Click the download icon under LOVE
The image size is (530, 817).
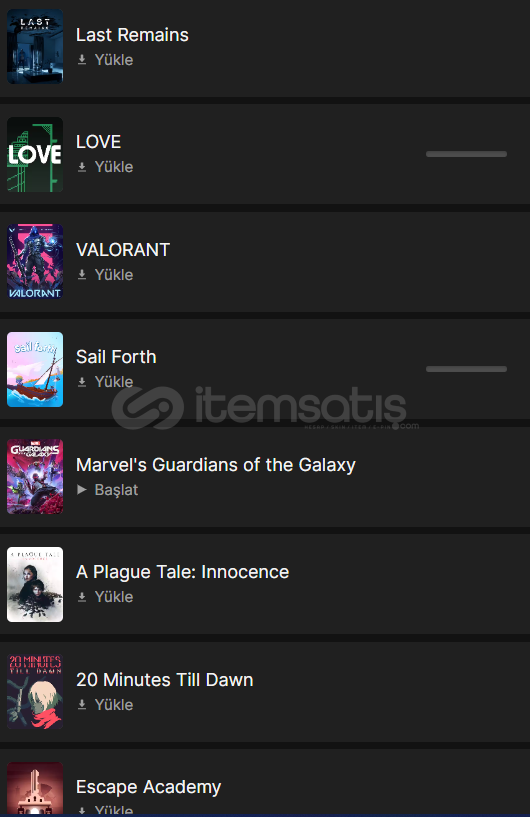coord(82,167)
